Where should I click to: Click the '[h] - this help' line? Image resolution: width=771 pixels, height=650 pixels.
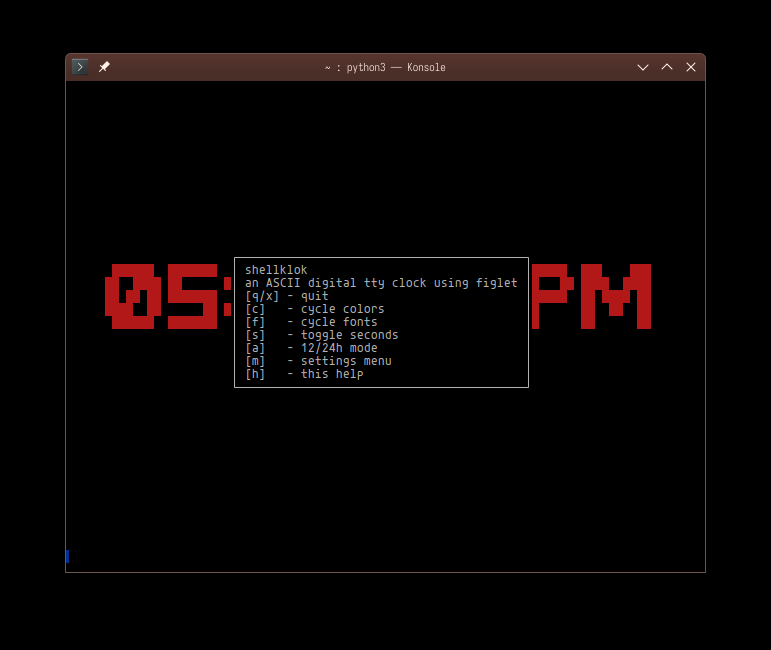pos(304,374)
